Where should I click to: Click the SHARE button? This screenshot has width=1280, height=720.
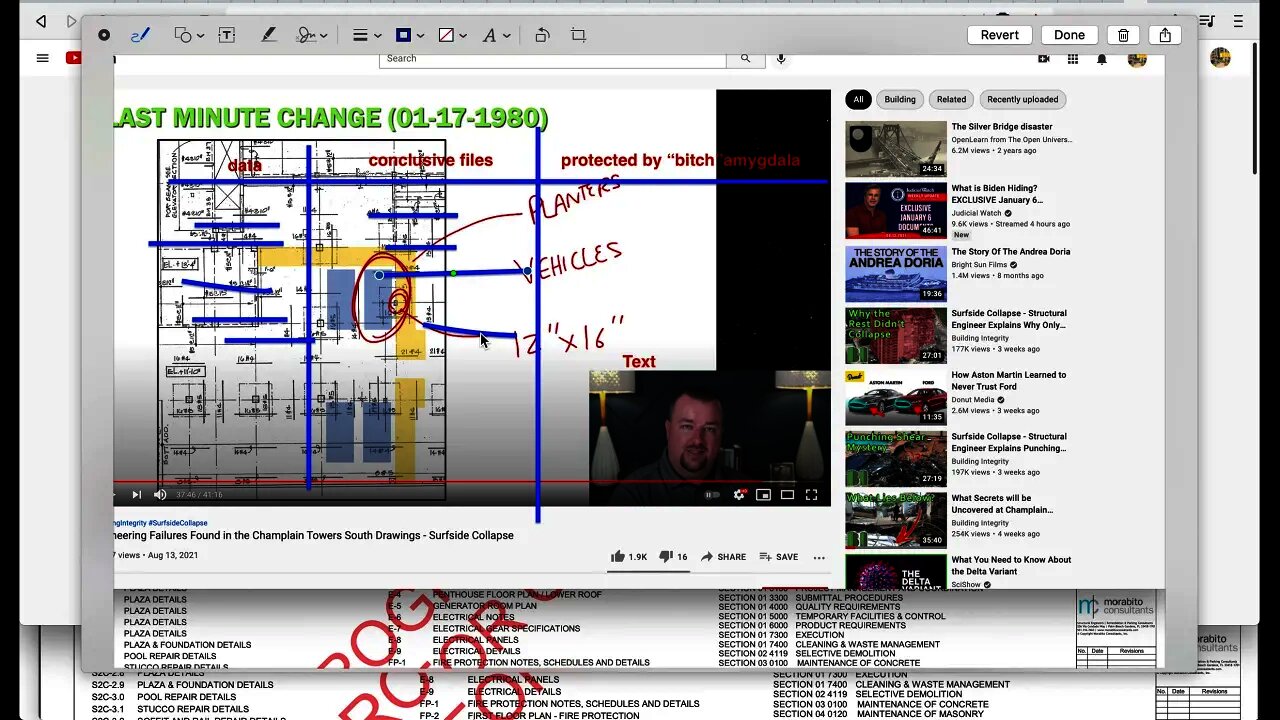click(723, 557)
